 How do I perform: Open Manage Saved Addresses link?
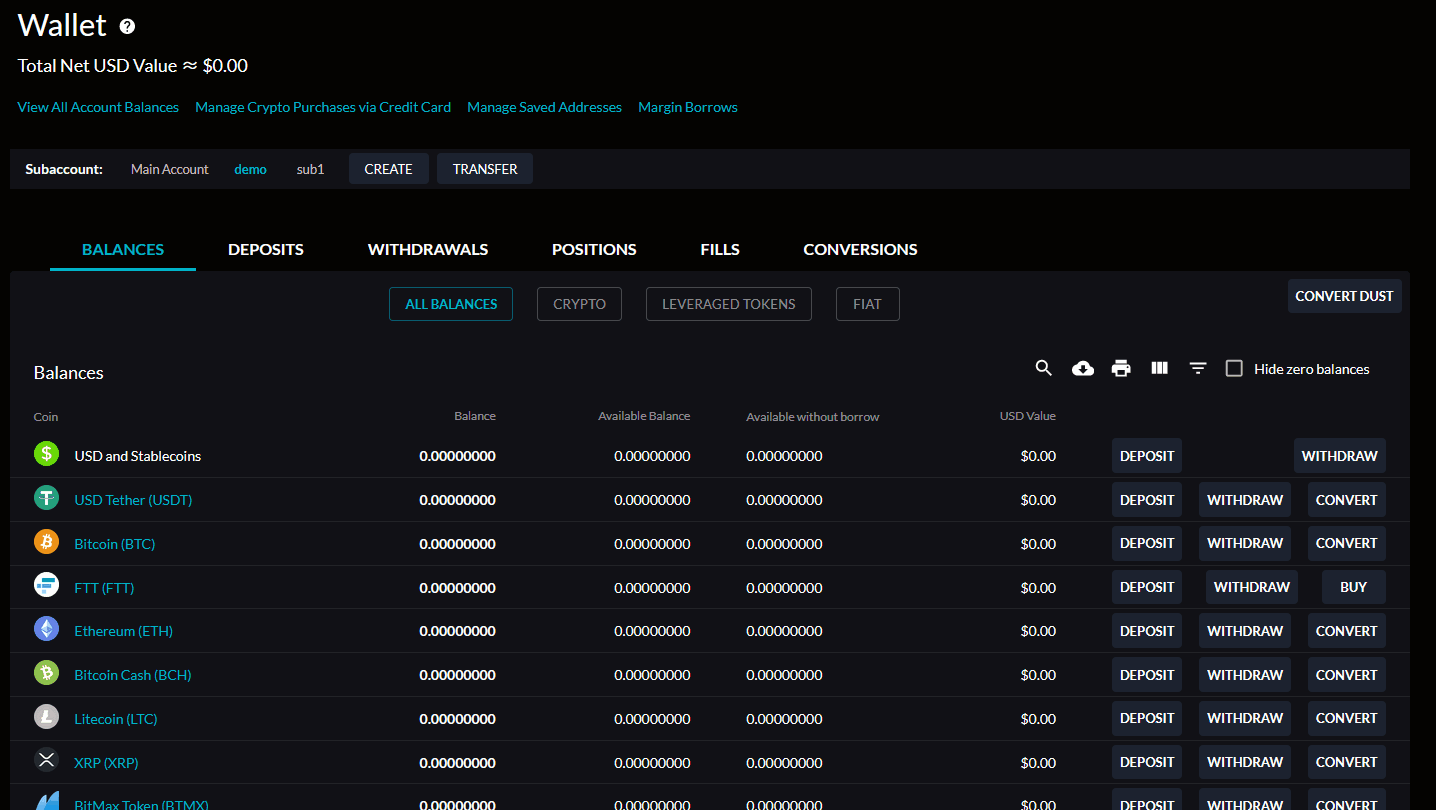coord(544,107)
